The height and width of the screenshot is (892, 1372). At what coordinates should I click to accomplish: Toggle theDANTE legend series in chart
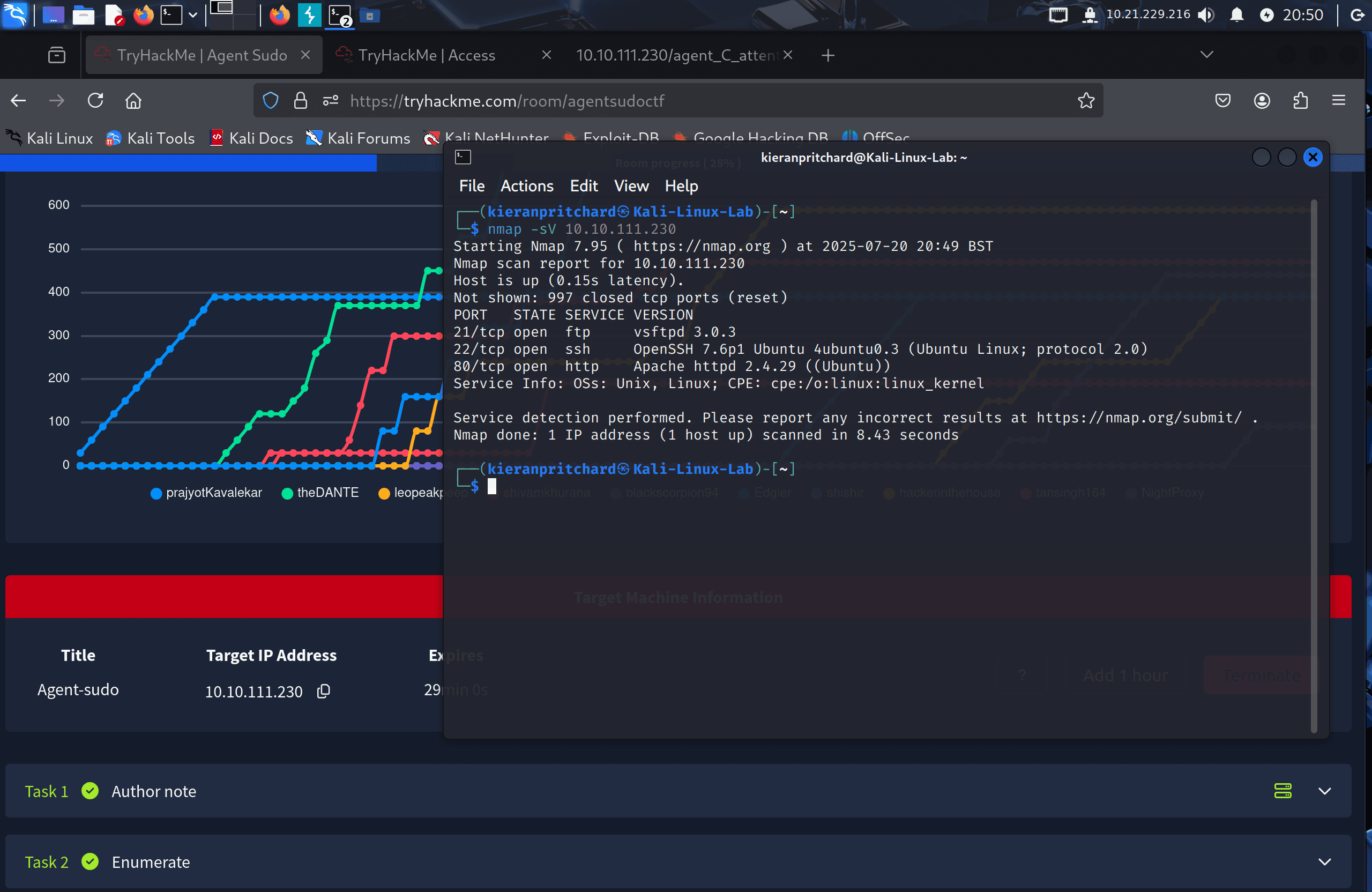click(320, 494)
